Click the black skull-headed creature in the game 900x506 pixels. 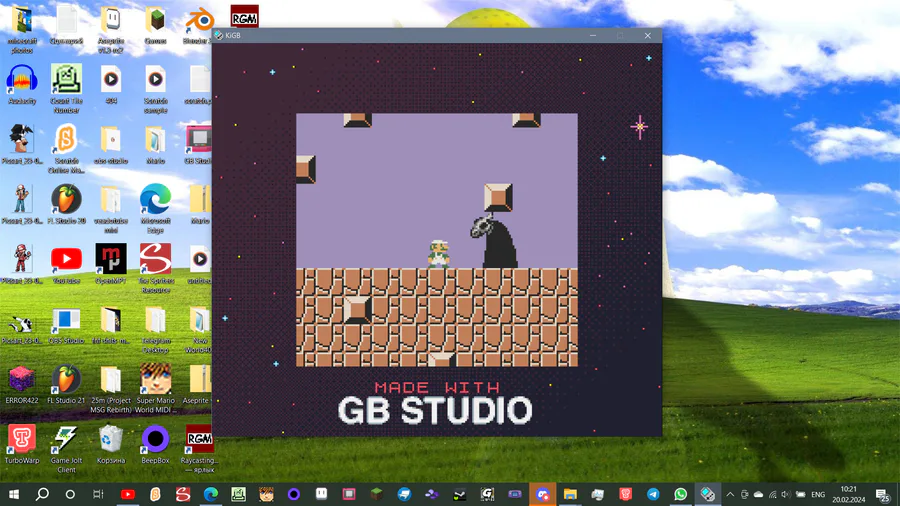point(494,242)
